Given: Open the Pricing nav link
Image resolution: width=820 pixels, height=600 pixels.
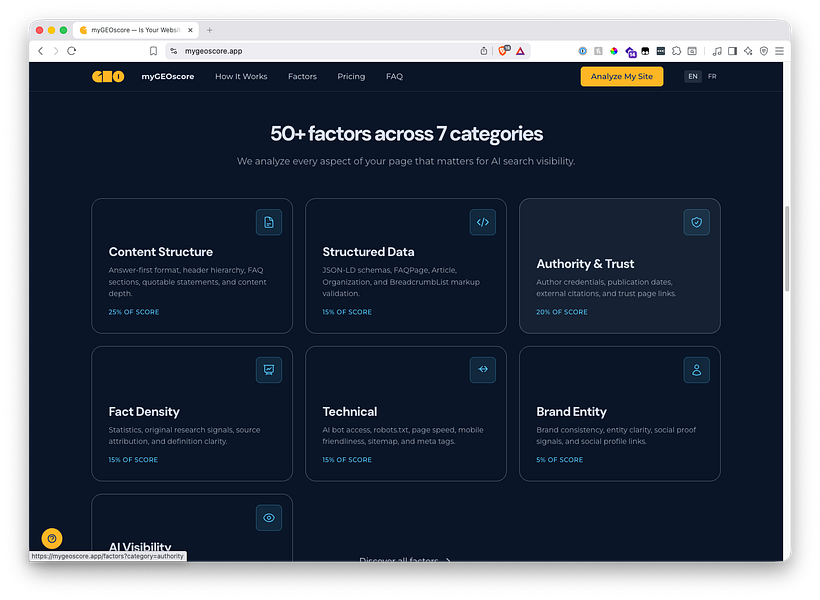Looking at the screenshot, I should point(351,76).
